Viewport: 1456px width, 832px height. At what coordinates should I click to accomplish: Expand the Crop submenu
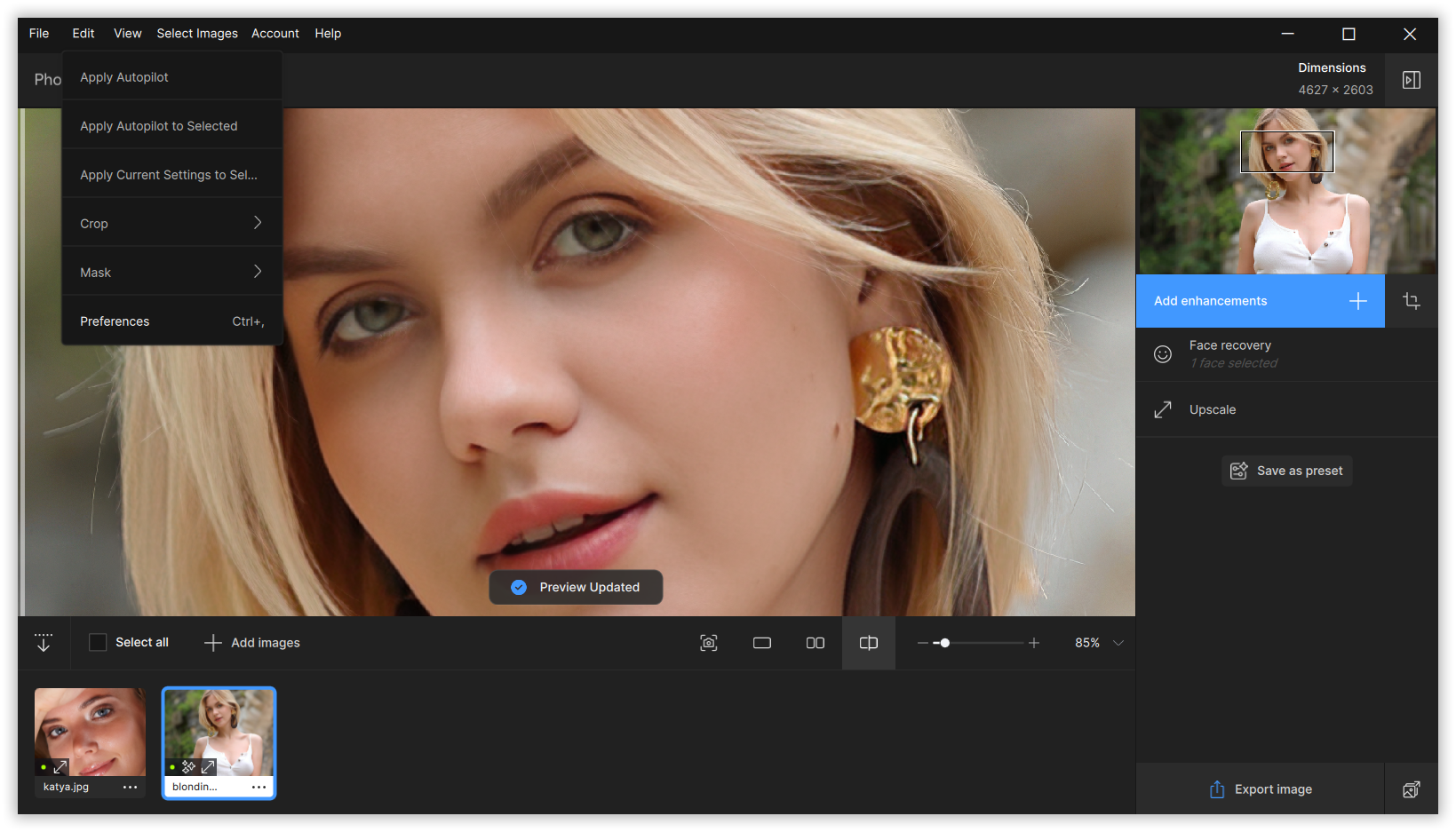pyautogui.click(x=171, y=224)
